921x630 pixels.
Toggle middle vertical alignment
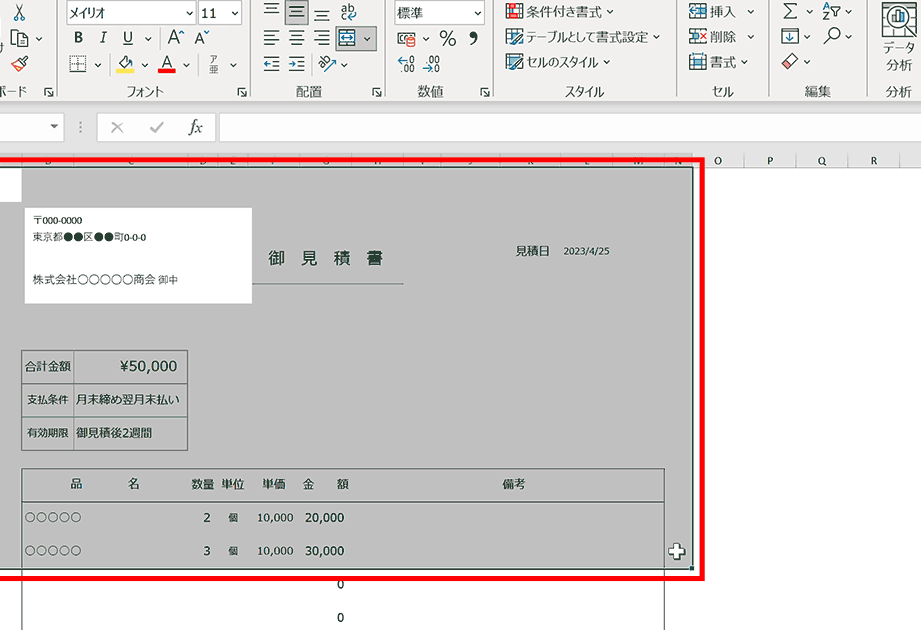pos(297,12)
